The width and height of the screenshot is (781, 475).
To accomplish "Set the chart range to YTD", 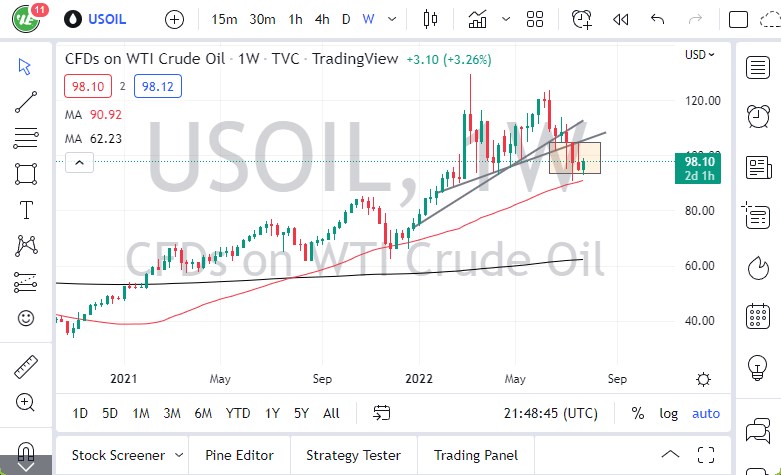I will pos(238,413).
